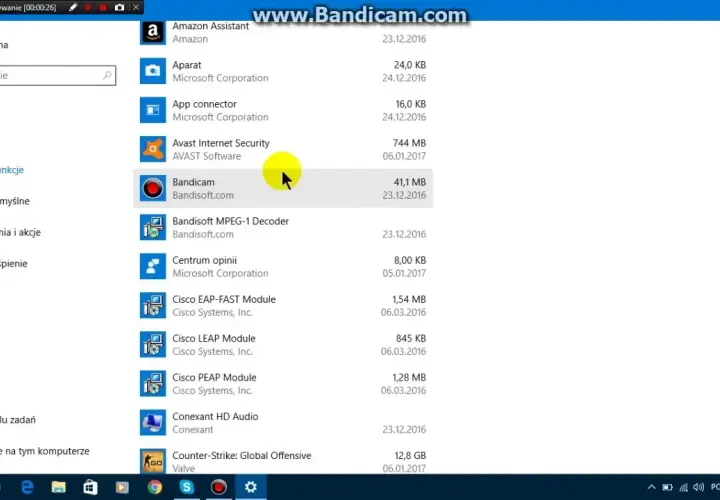Click the 8,00 KB size value
This screenshot has width=720, height=500.
click(x=410, y=260)
